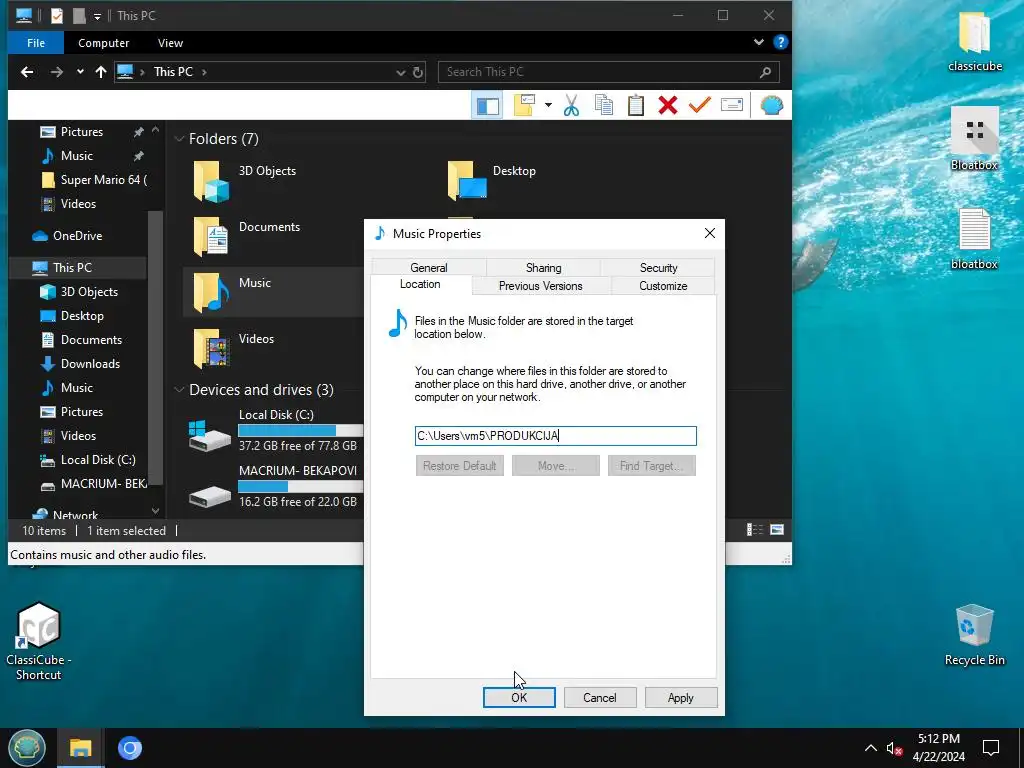Screen dimensions: 1024x768
Task: Switch to large icons view layout
Action: click(776, 530)
